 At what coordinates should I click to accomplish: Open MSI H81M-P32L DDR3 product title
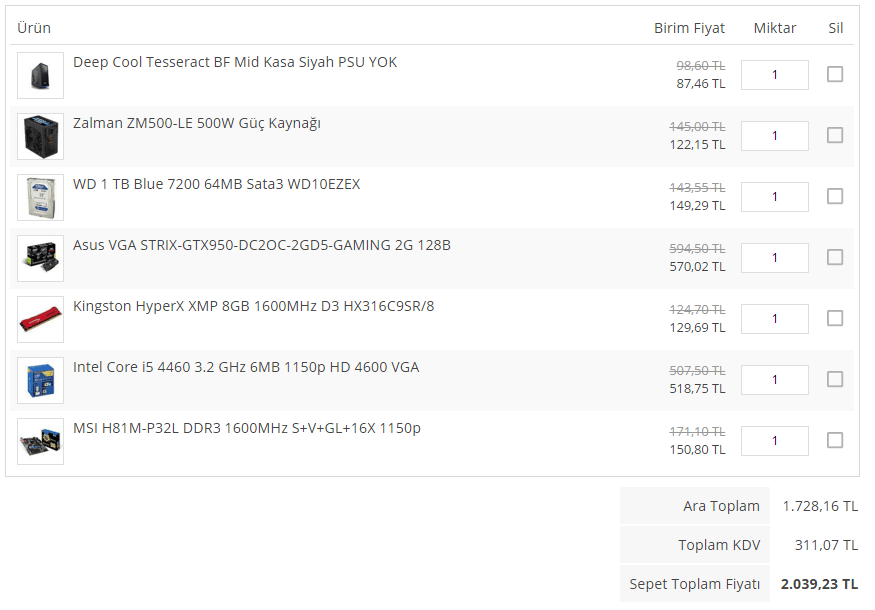[x=247, y=428]
